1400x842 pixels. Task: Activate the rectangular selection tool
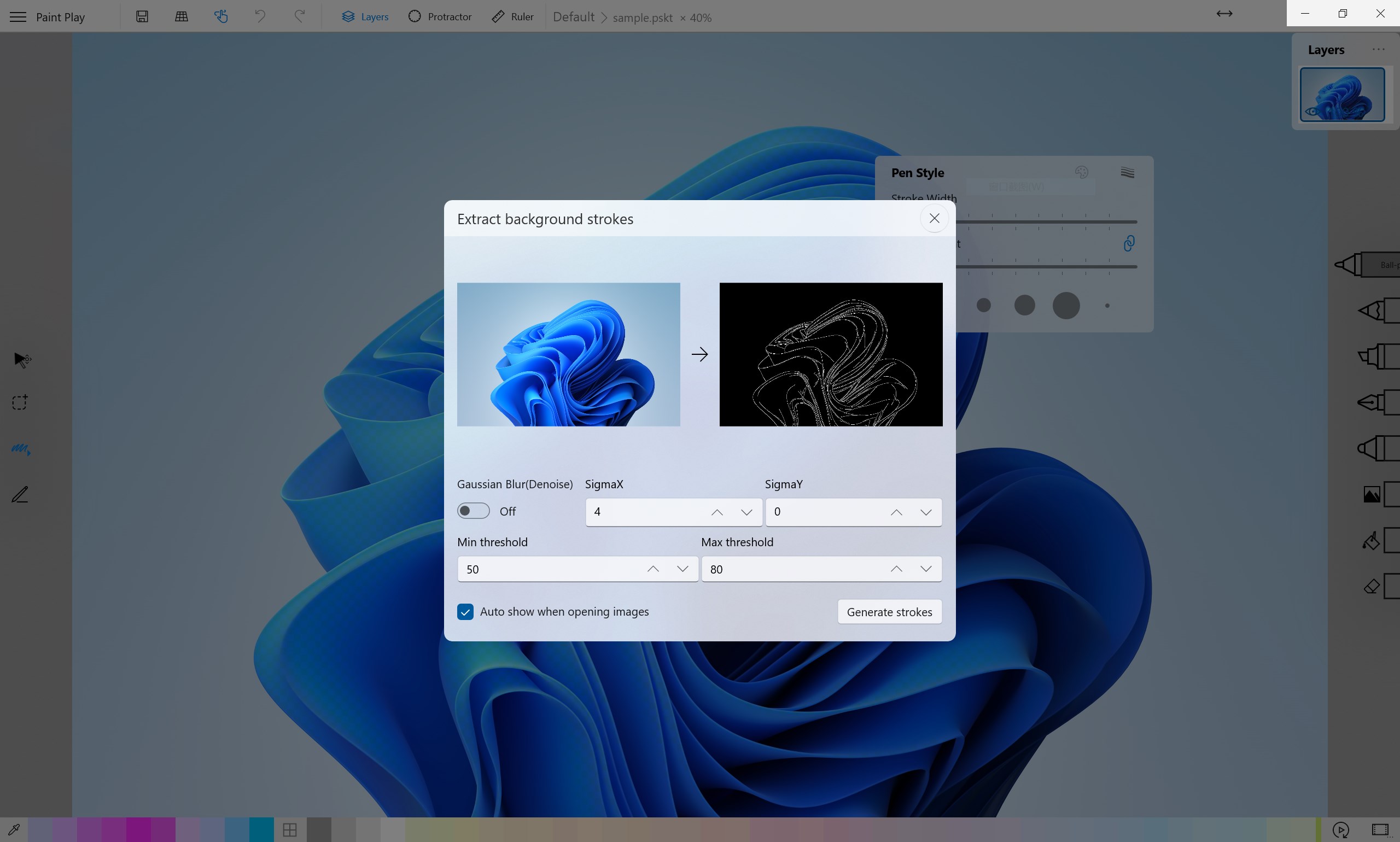20,402
